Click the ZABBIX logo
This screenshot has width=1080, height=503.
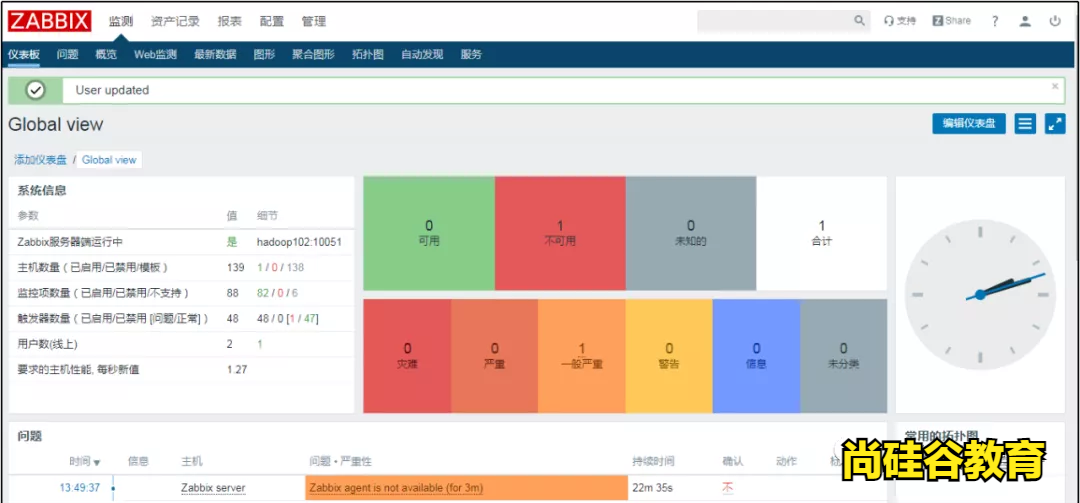point(50,21)
